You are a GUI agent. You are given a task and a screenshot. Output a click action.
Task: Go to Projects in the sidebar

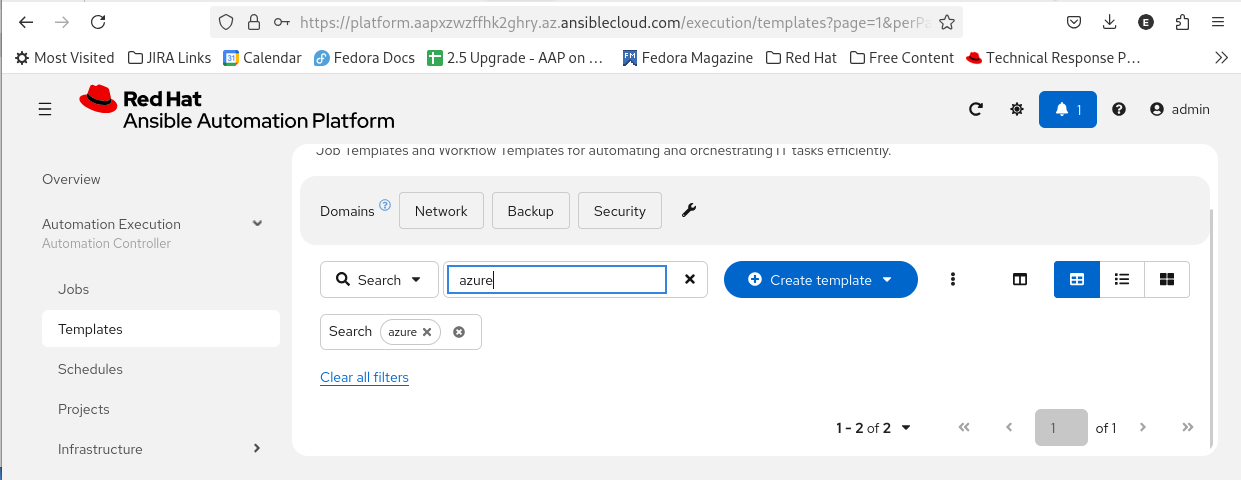[84, 409]
